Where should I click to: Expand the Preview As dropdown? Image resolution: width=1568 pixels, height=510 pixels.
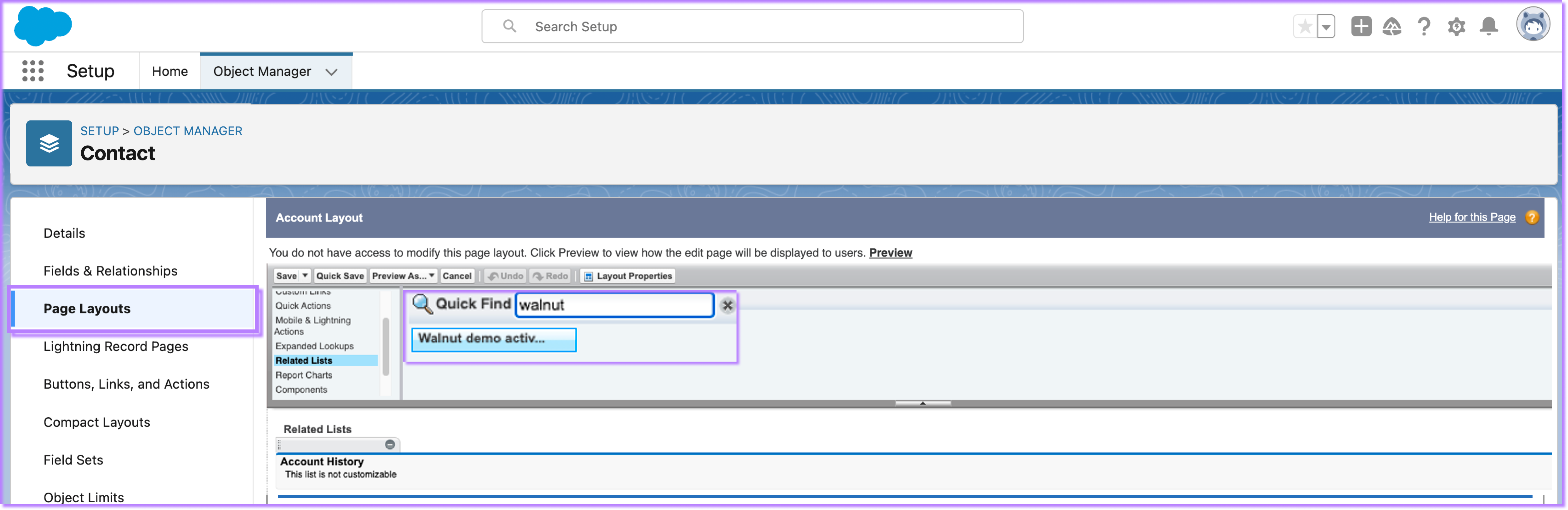tap(431, 276)
